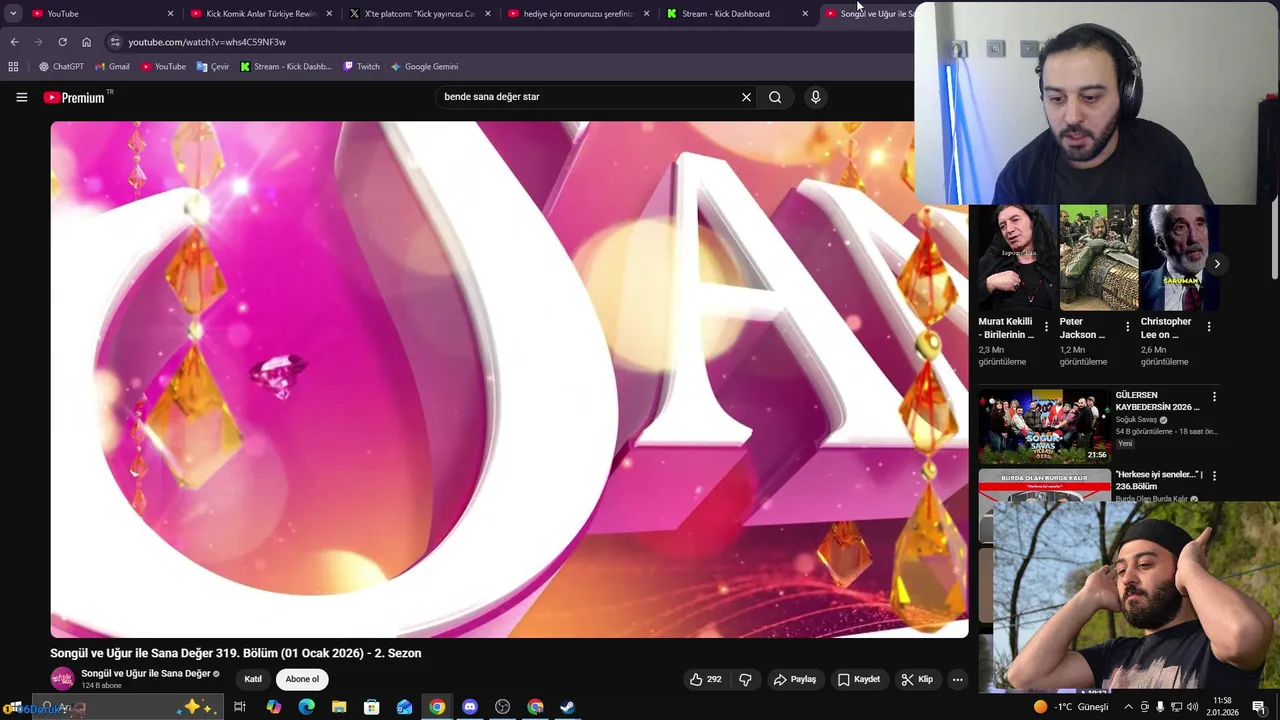Subscribe with the Abone ol button
Viewport: 1280px width, 720px height.
point(302,679)
